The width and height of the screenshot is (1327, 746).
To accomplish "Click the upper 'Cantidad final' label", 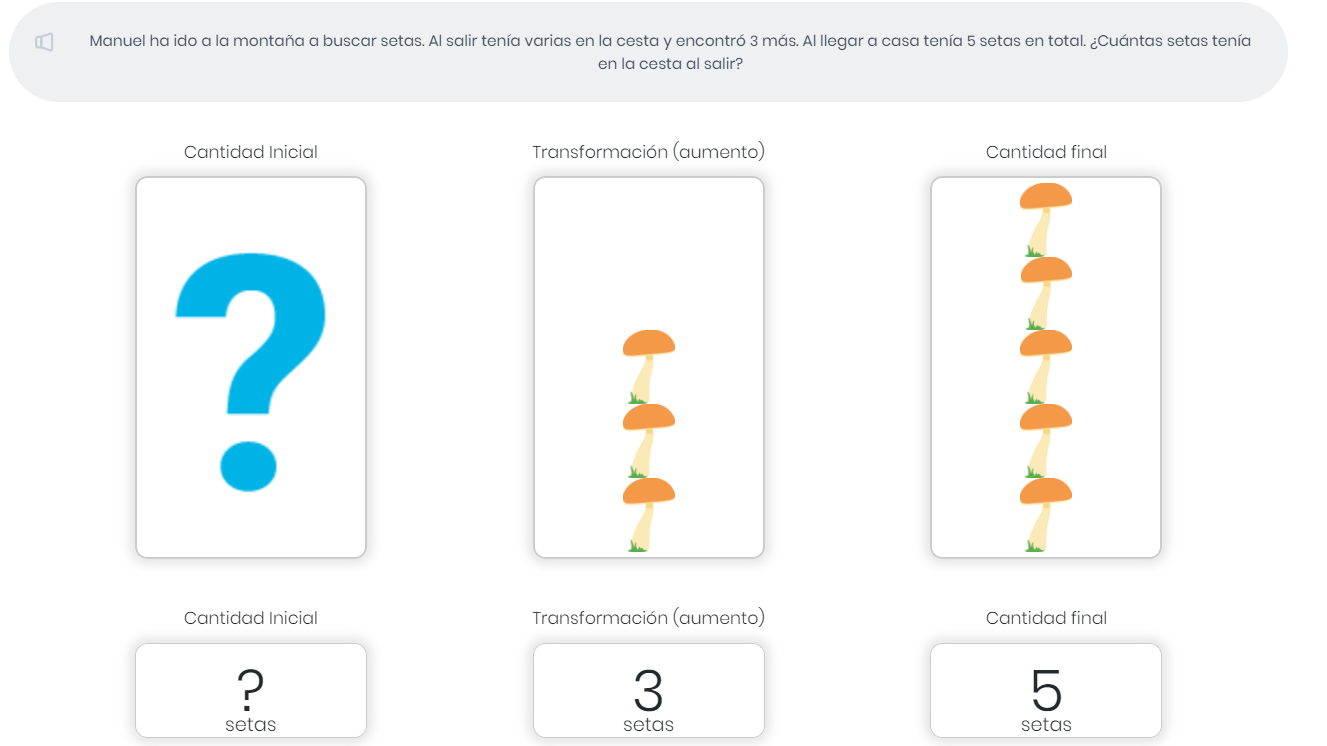I will [1046, 152].
